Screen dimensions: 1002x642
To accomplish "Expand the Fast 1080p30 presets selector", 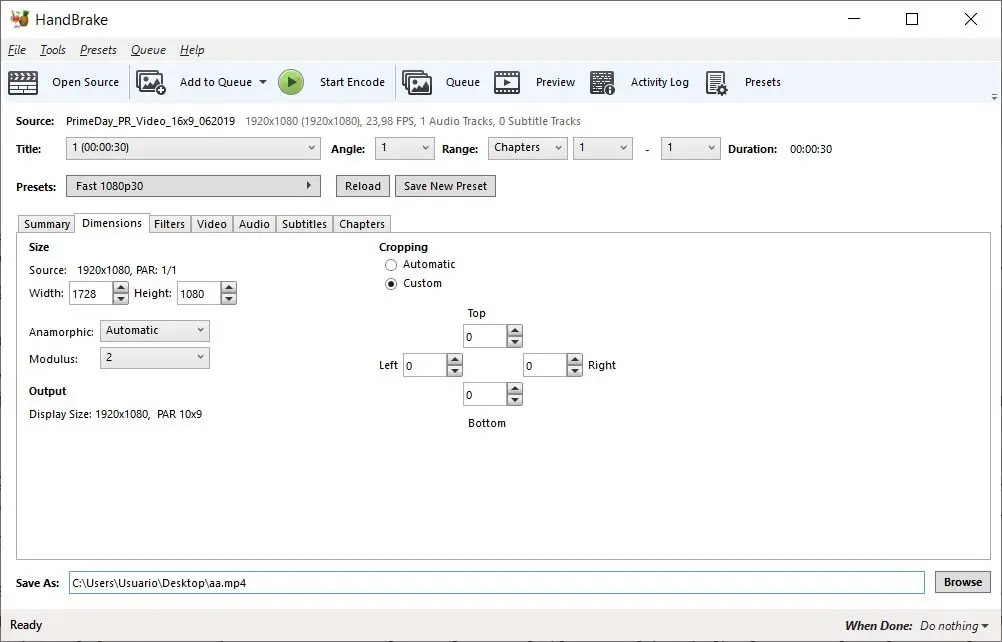I will pos(193,186).
